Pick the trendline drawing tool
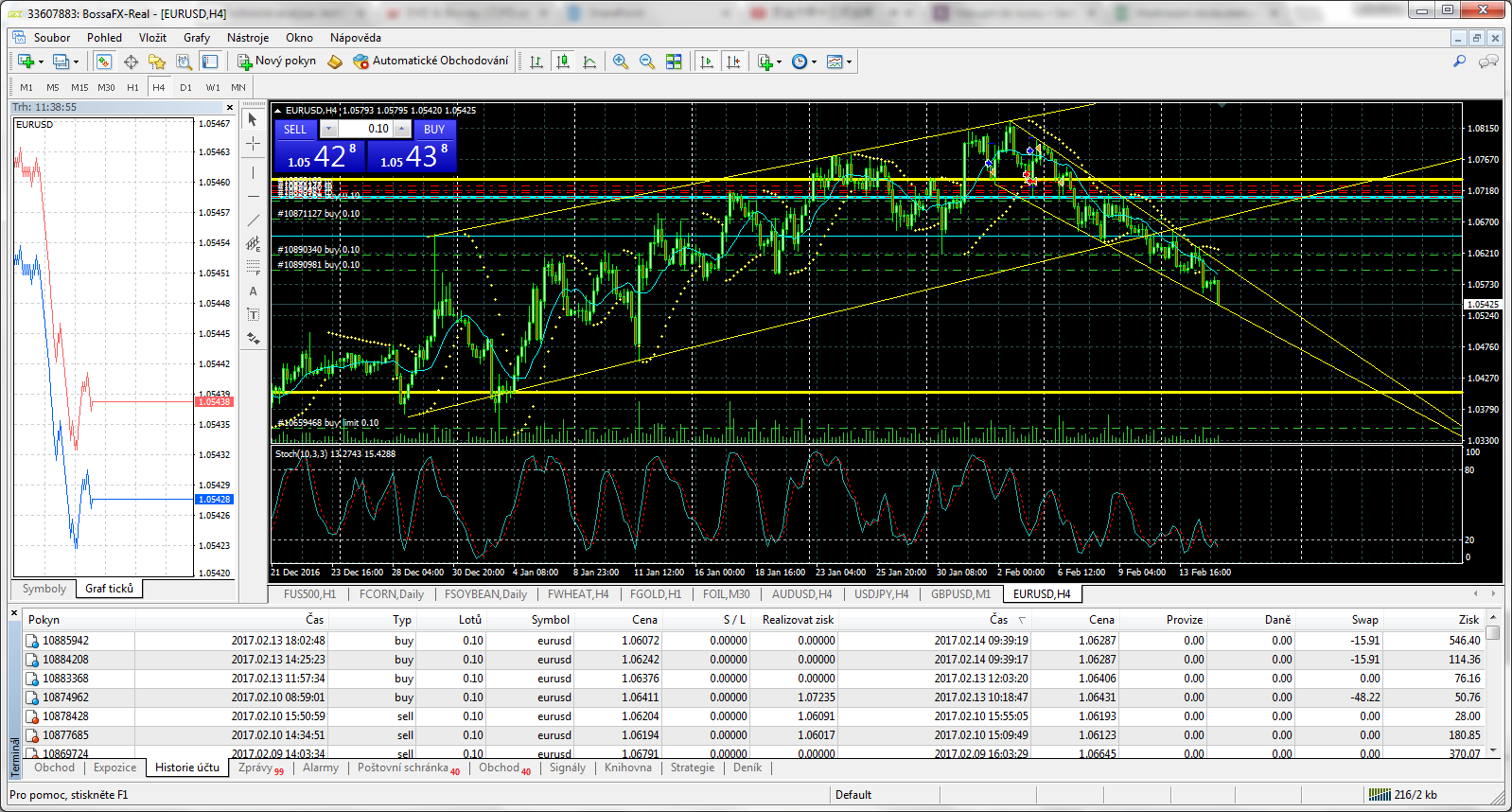Viewport: 1512px width, 812px height. point(253,221)
